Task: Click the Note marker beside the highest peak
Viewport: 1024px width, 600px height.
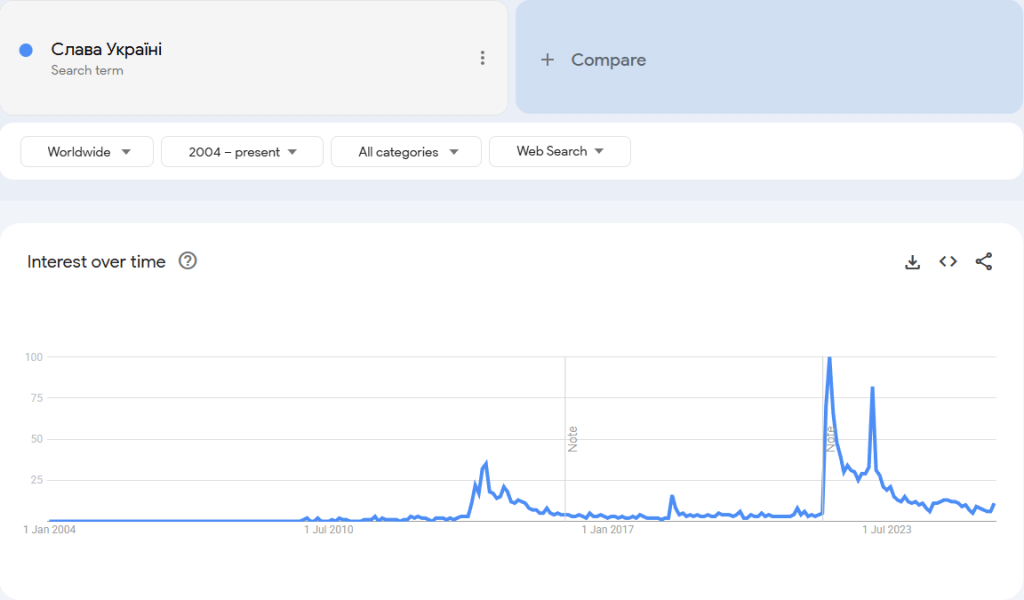Action: [x=831, y=439]
